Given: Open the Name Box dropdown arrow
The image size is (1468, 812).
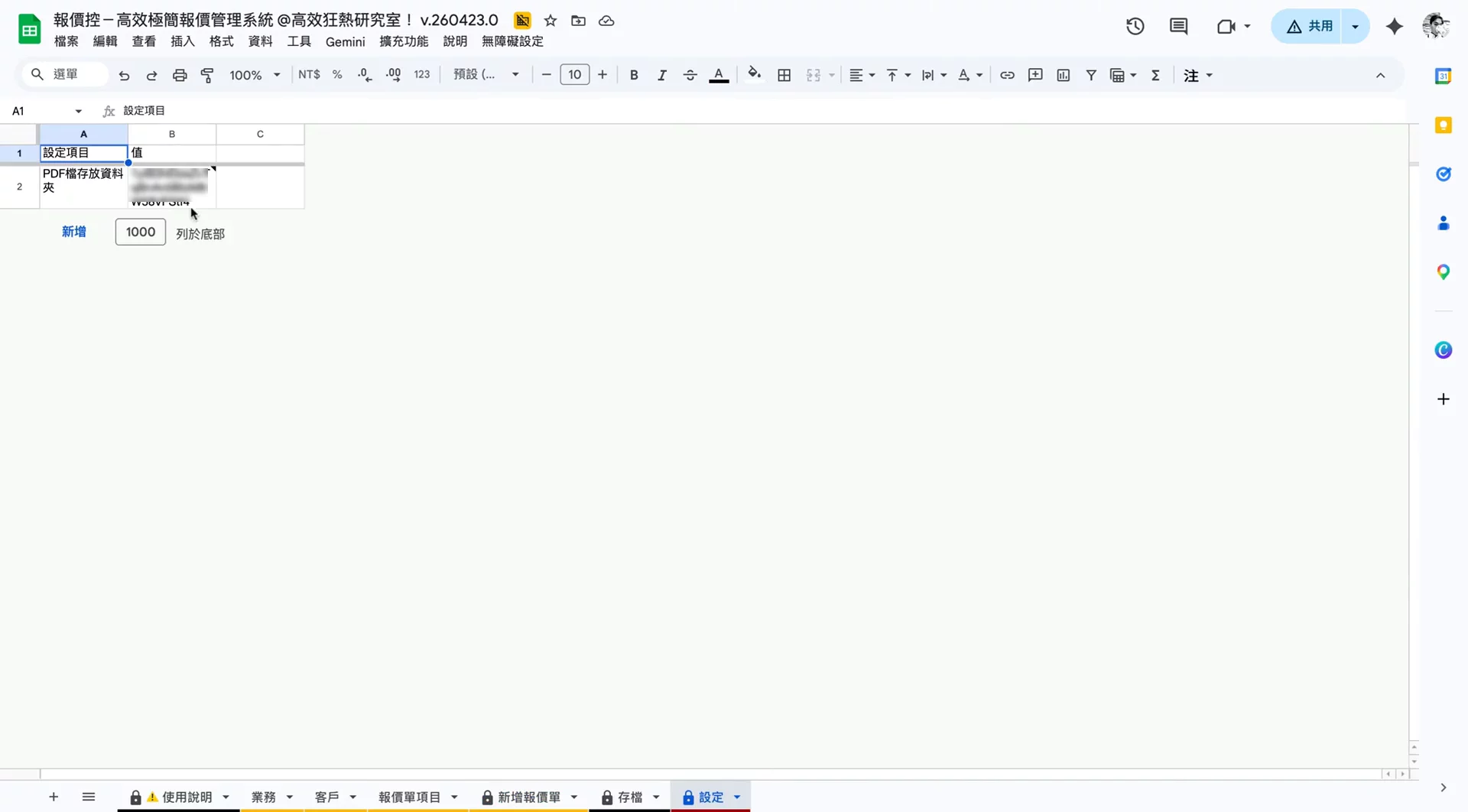Looking at the screenshot, I should coord(78,112).
